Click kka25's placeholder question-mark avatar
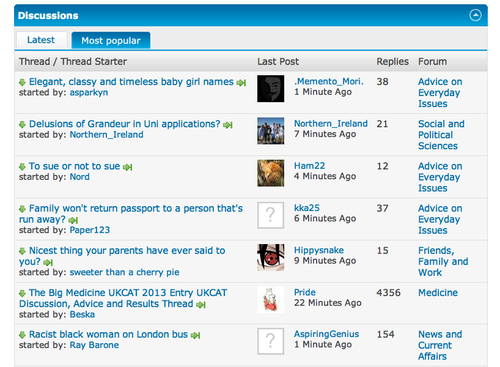The height and width of the screenshot is (367, 500). pos(271,215)
